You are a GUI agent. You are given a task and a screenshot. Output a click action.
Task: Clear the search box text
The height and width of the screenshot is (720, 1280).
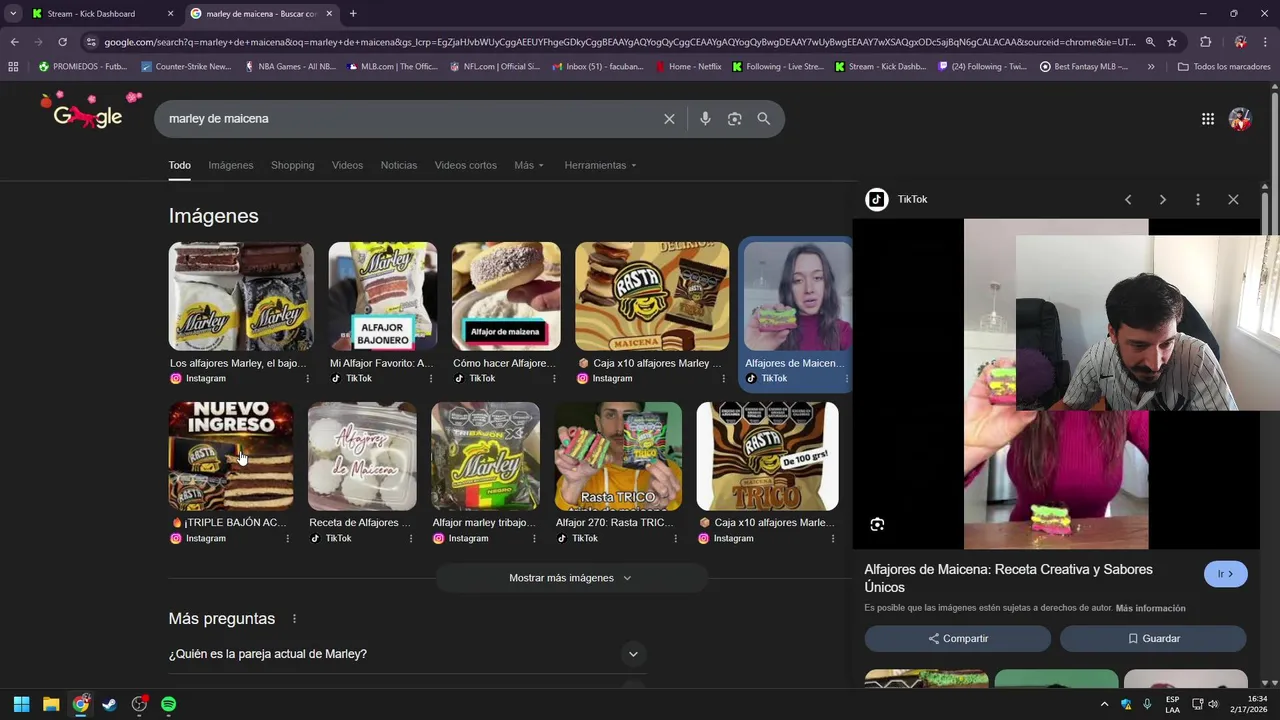click(x=669, y=119)
